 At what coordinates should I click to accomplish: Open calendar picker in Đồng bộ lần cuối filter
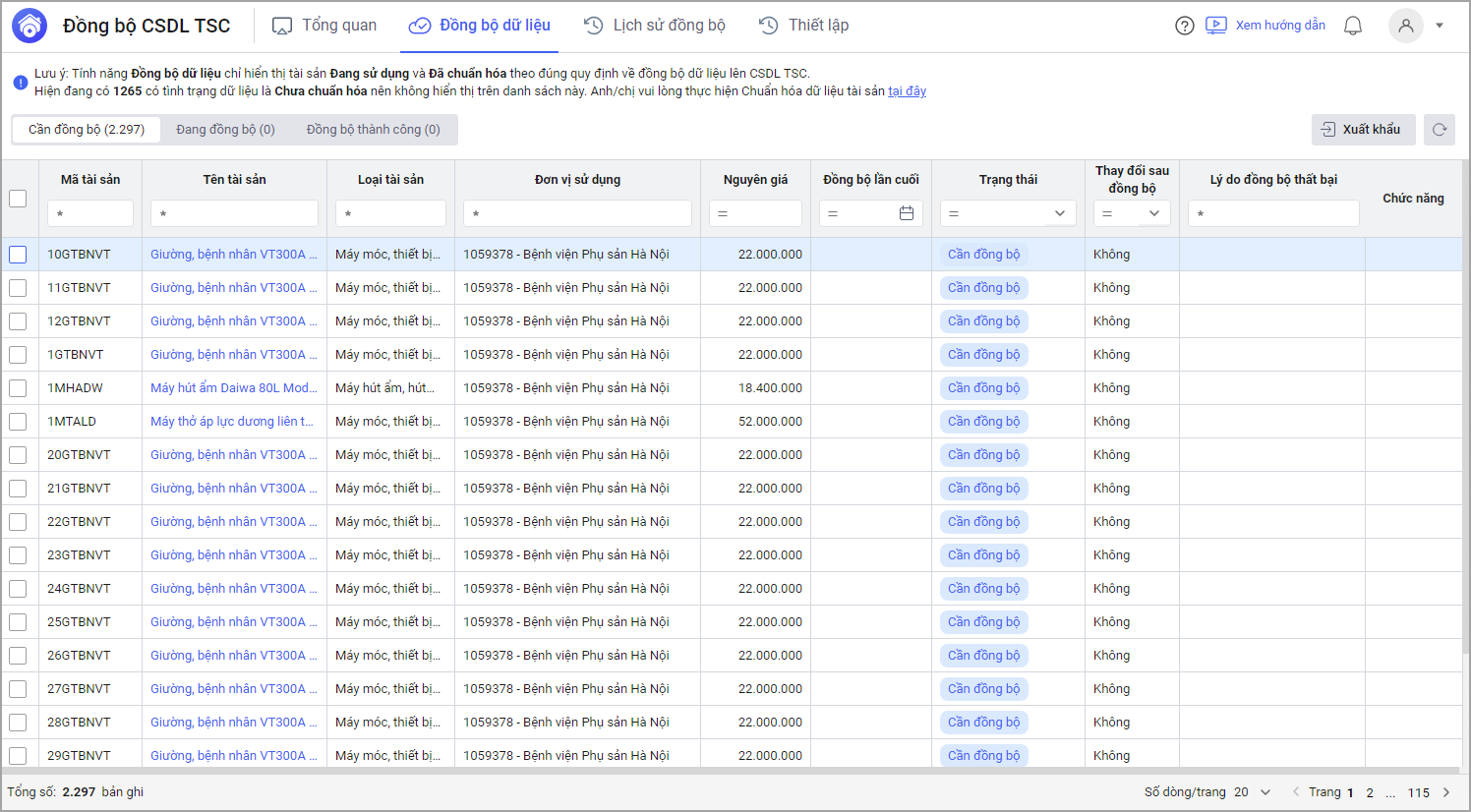(x=907, y=213)
